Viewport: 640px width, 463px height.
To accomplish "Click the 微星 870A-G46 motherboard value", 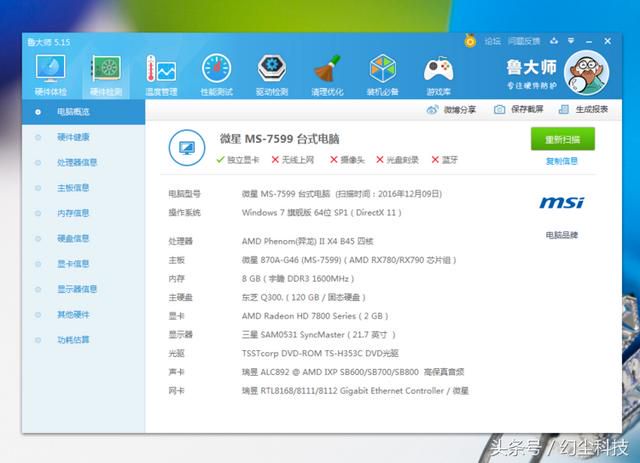I will 349,260.
